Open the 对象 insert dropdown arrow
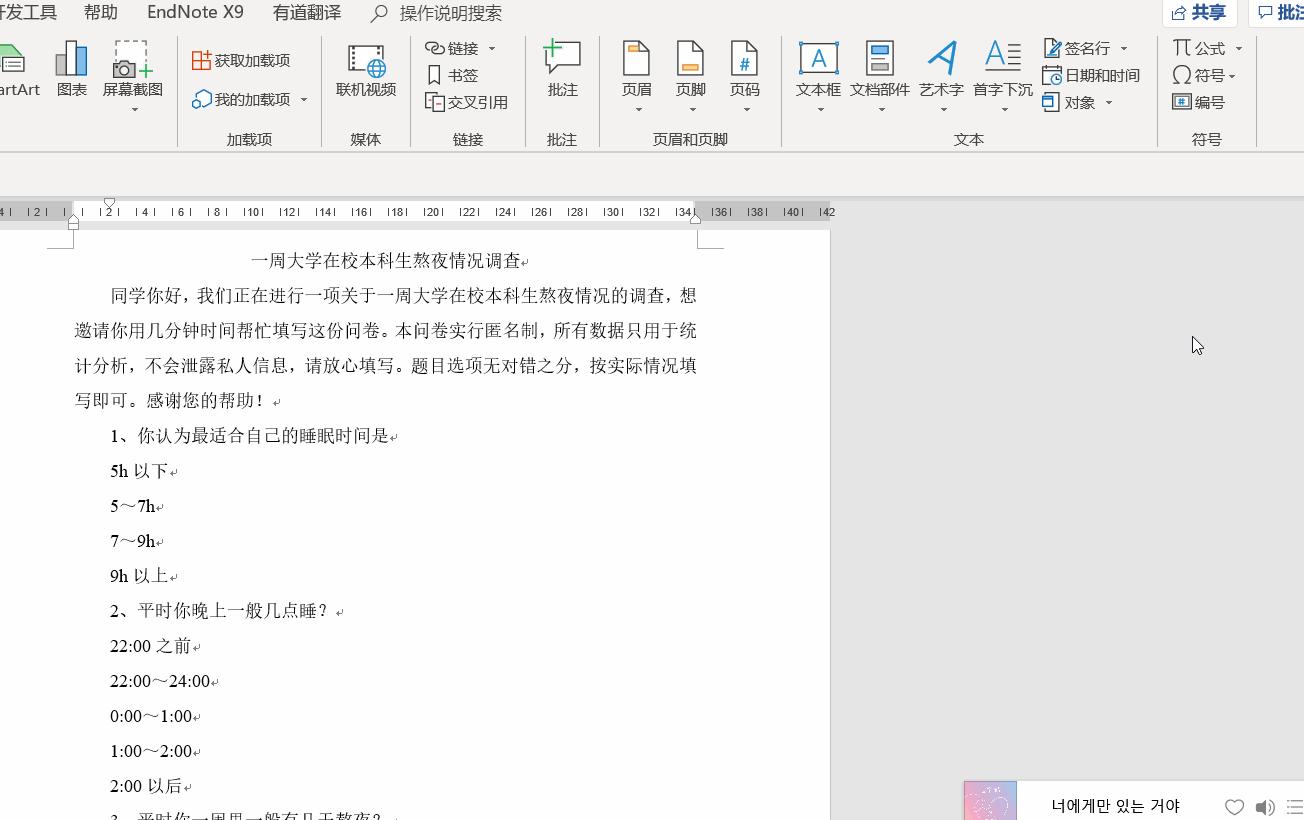The image size is (1304, 820). (x=1109, y=102)
